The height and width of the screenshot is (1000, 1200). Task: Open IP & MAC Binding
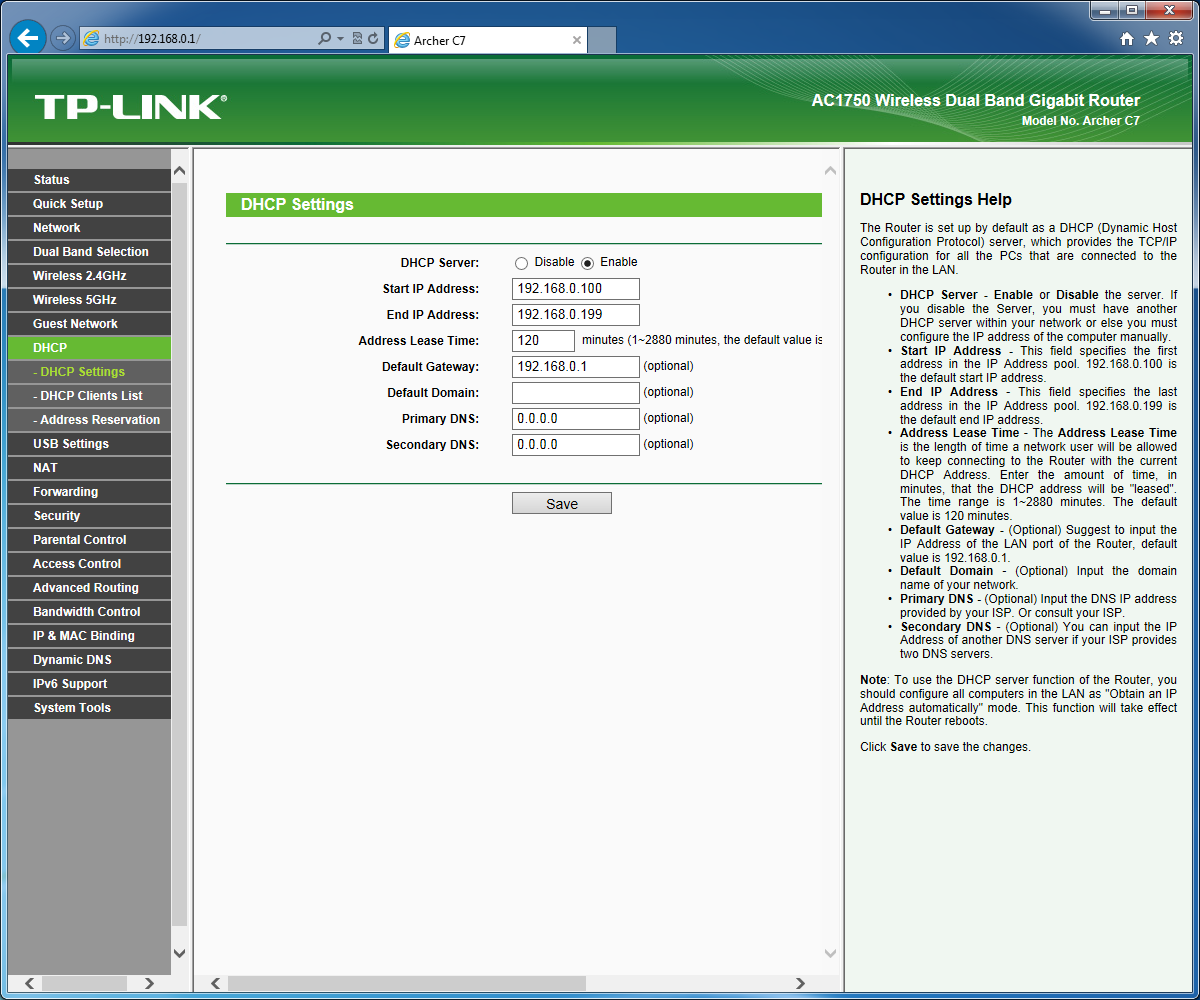pos(89,636)
